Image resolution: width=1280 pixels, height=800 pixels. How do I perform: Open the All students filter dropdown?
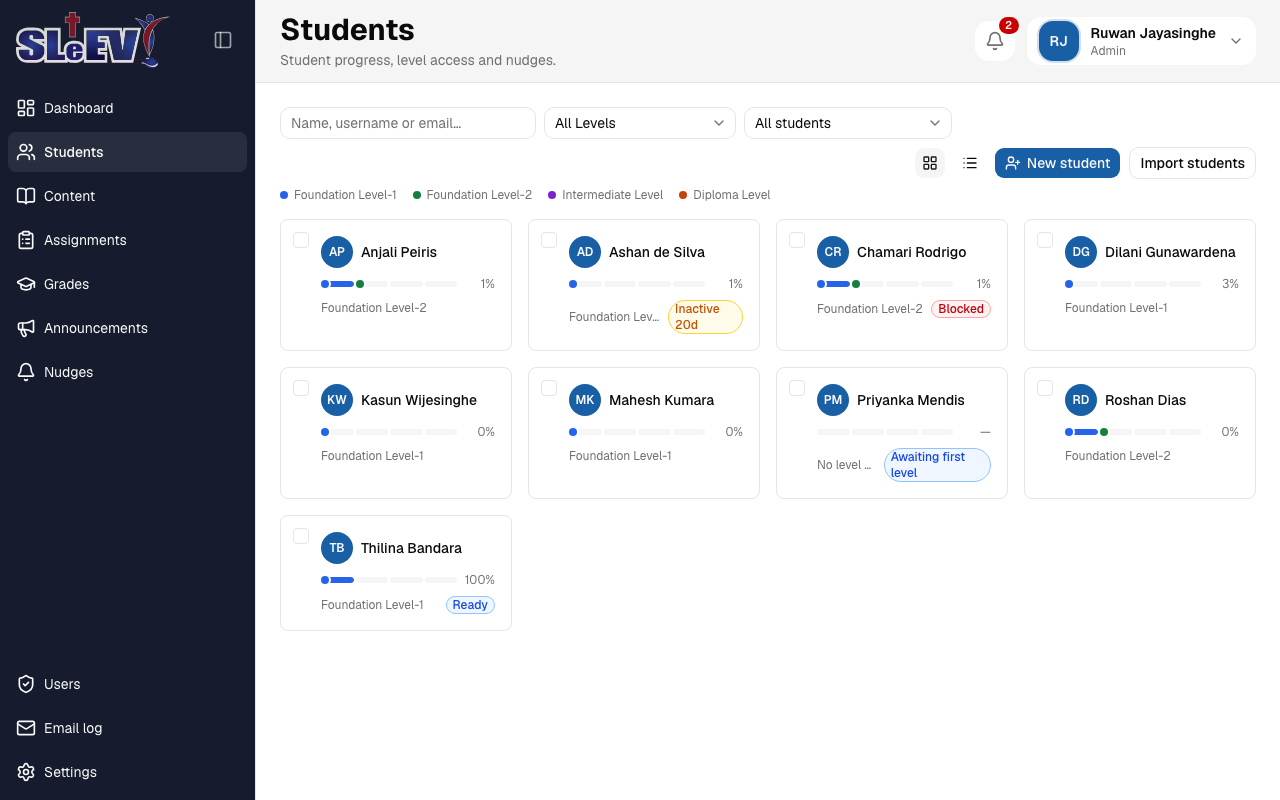point(848,123)
